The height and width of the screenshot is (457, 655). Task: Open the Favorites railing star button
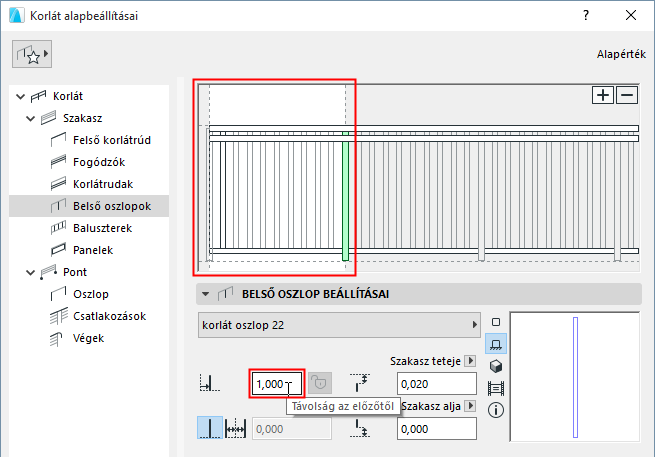[x=32, y=54]
